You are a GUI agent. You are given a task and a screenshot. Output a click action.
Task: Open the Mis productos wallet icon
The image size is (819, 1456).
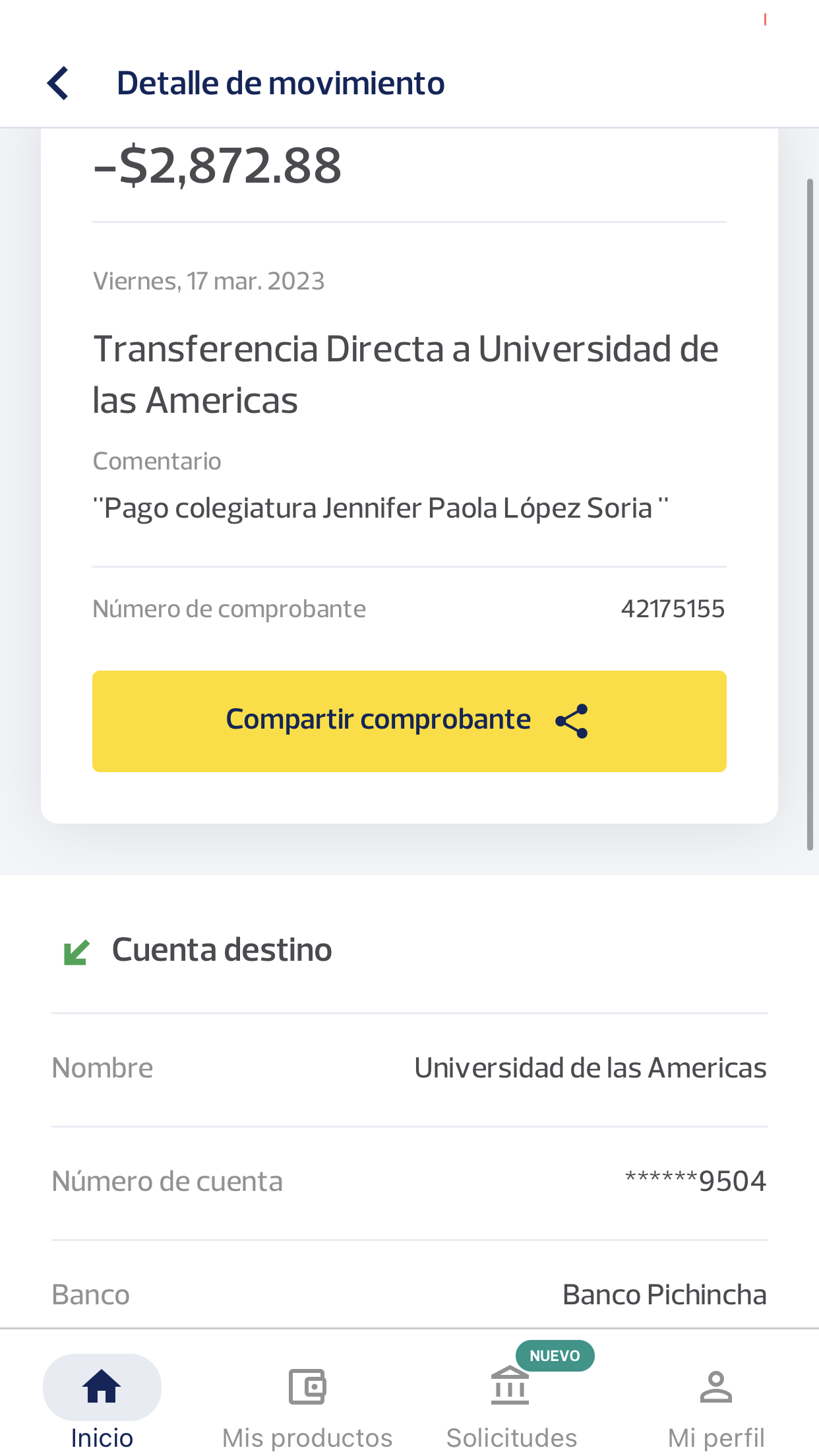(307, 1386)
